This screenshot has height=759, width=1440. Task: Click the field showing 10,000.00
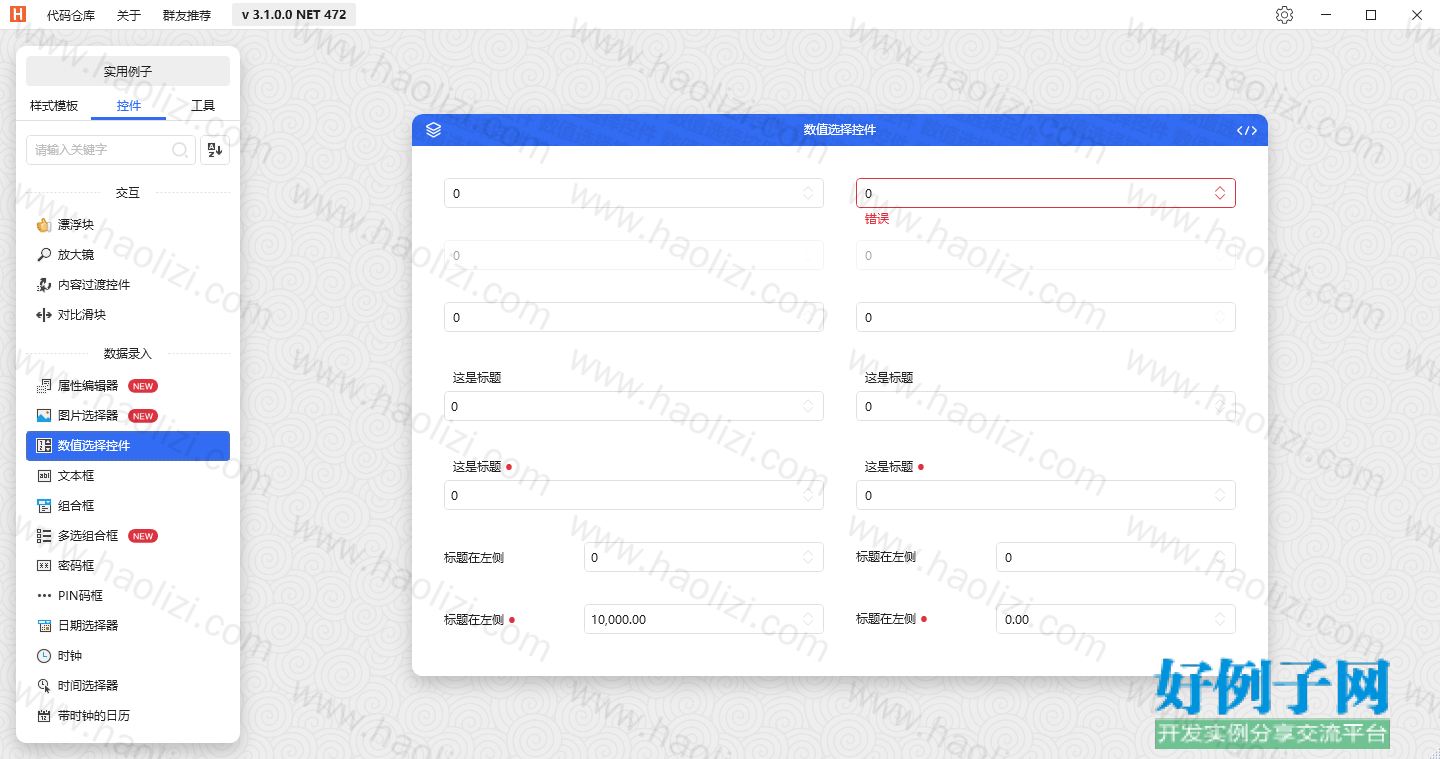click(x=704, y=619)
